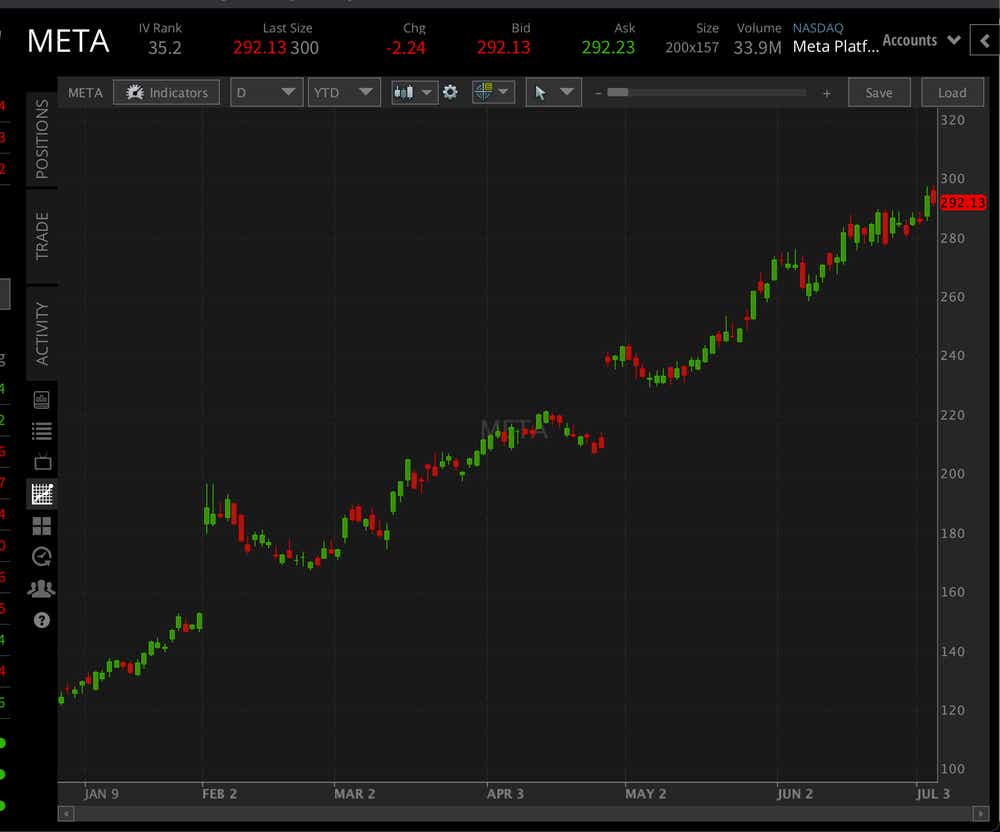Image resolution: width=1000 pixels, height=832 pixels.
Task: Open the watchlist list icon
Action: tap(41, 431)
